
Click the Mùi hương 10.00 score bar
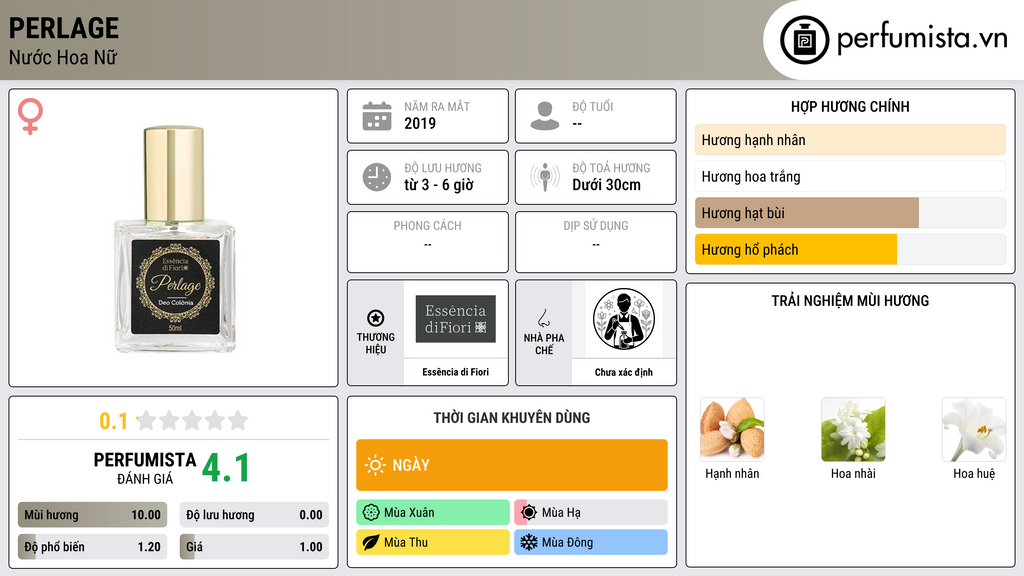92,515
